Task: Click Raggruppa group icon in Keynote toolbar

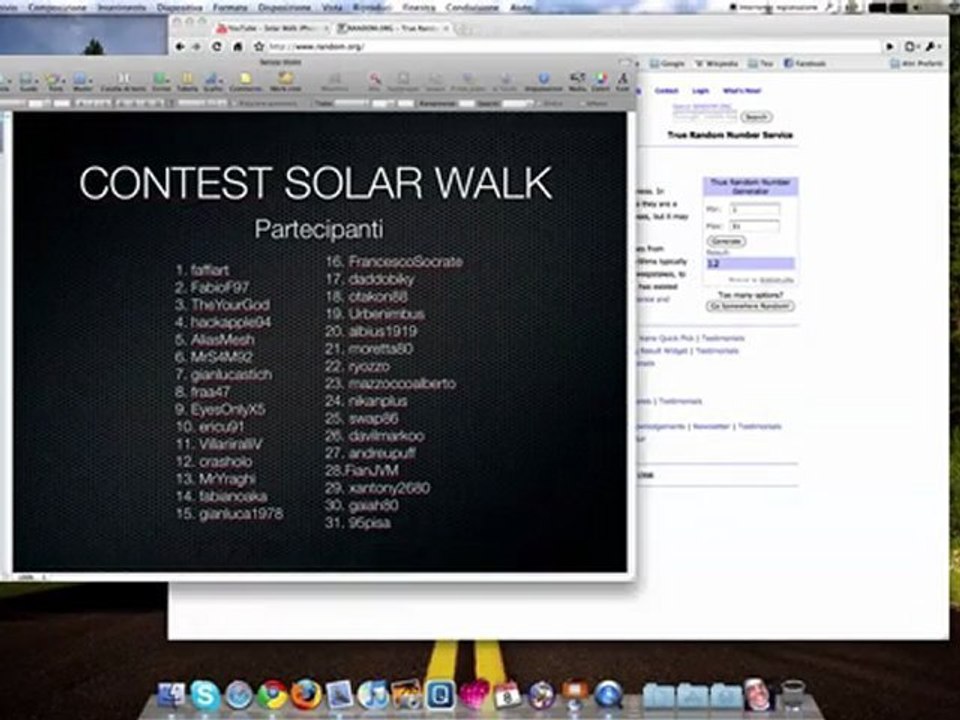Action: click(x=403, y=82)
